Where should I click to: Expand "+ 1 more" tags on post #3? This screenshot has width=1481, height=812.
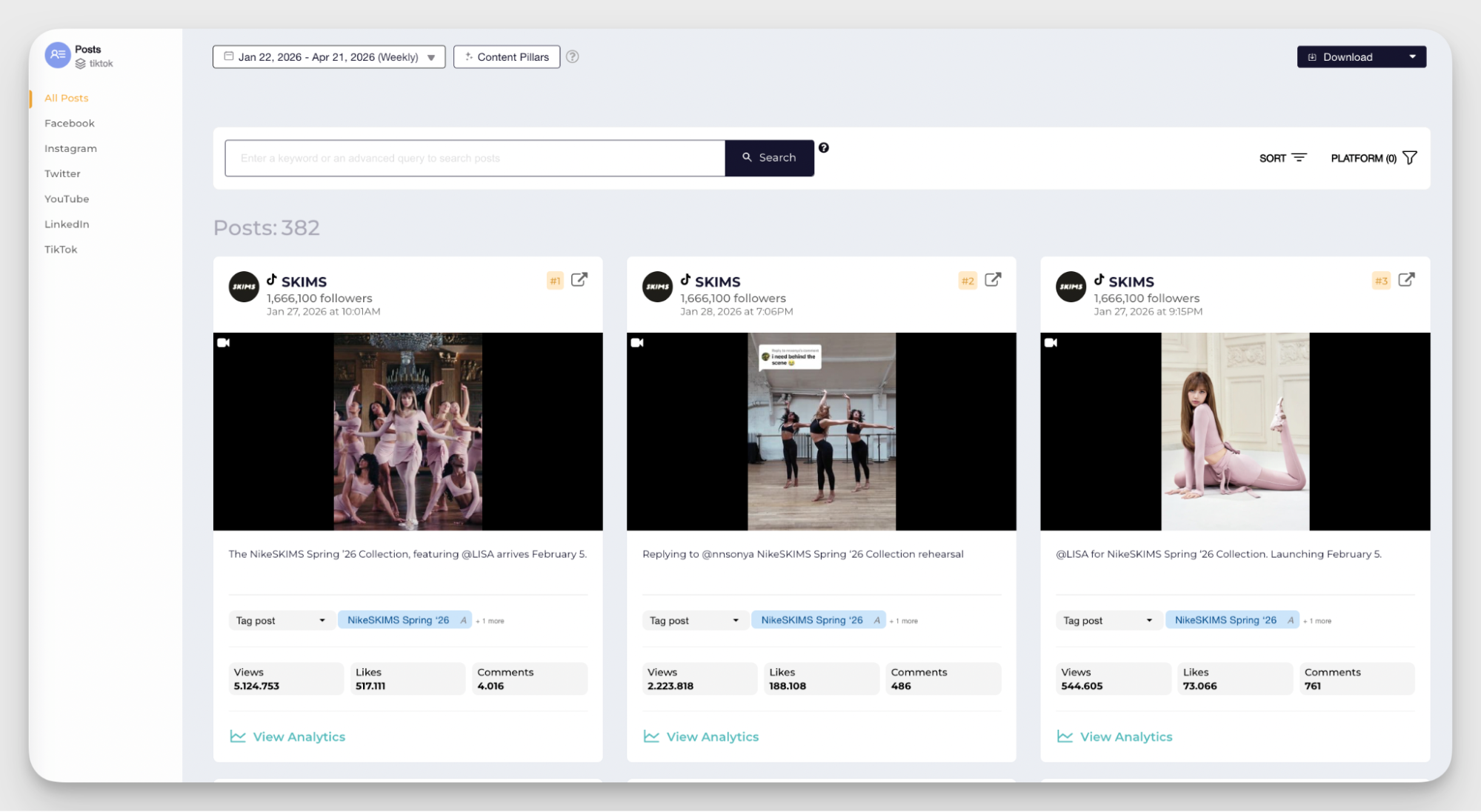pos(1317,621)
